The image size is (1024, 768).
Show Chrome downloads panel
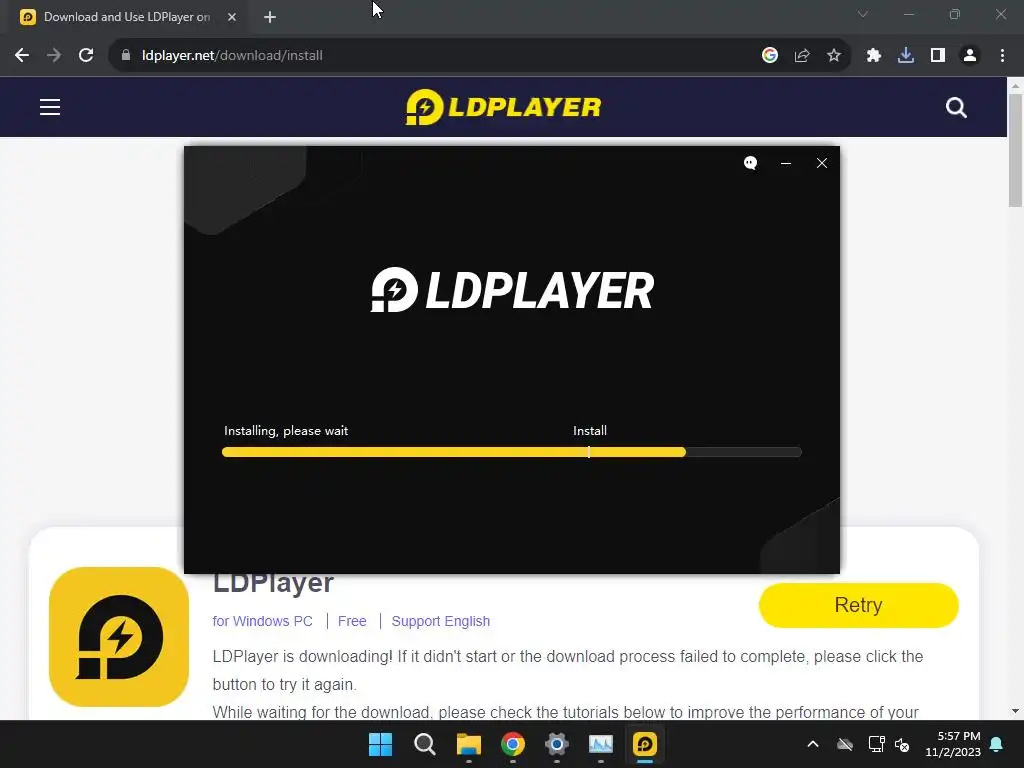(906, 56)
